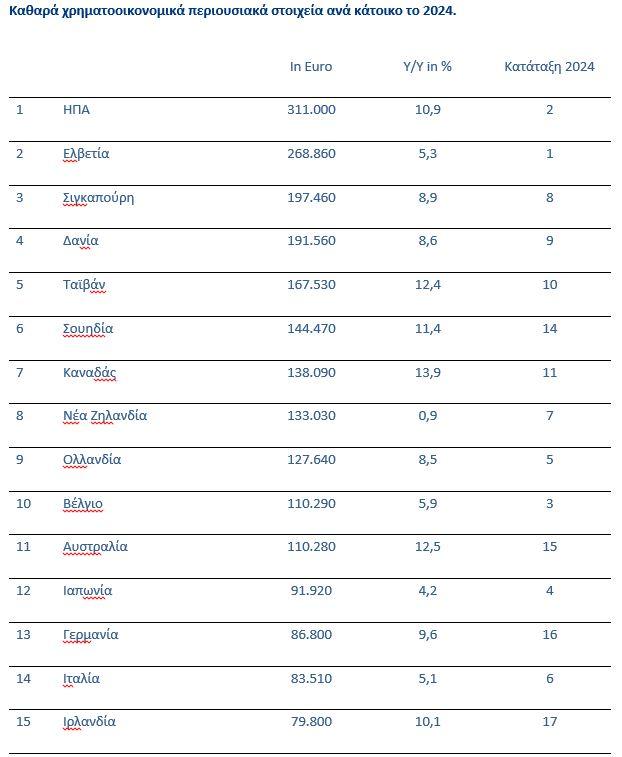Select the 'Y/Y in %' column header
This screenshot has width=622, height=757.
(427, 67)
